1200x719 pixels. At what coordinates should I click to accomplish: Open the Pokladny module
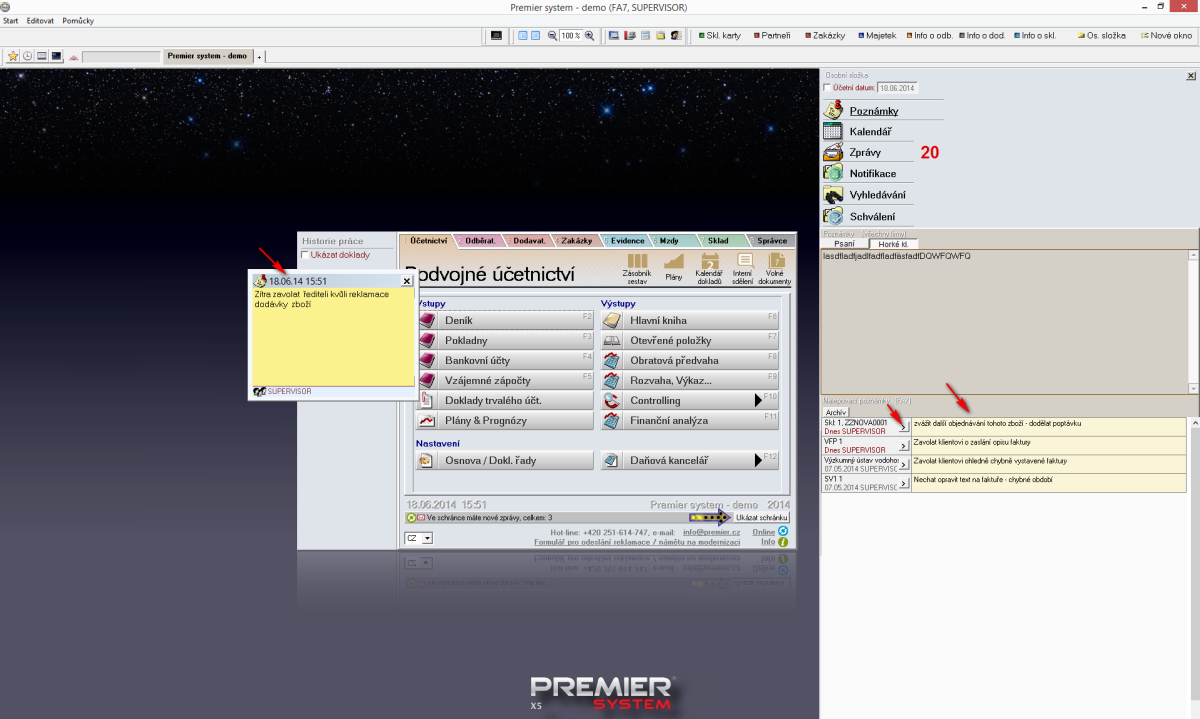[x=505, y=341]
